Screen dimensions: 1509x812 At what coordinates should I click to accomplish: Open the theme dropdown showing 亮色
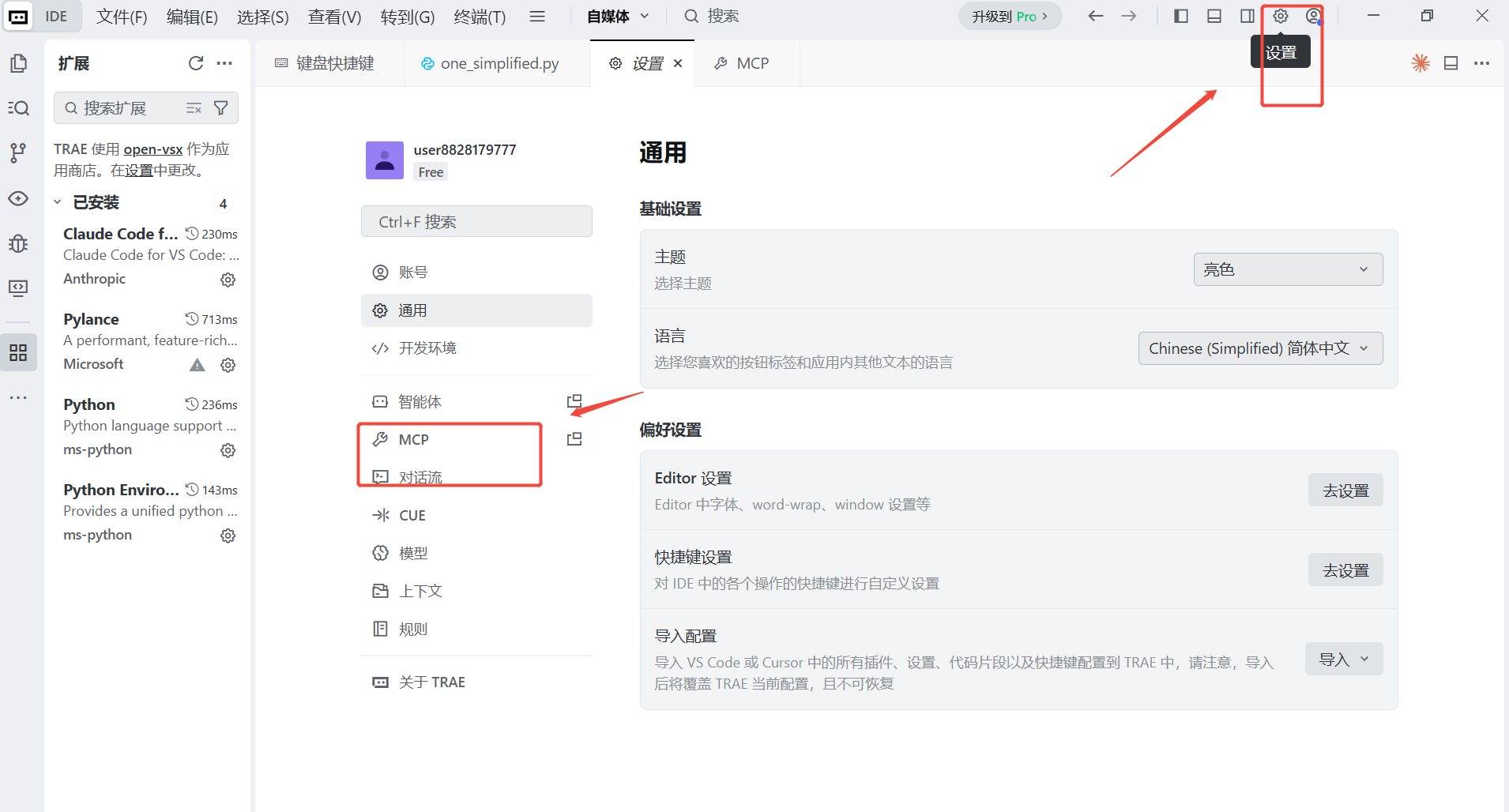tap(1287, 269)
